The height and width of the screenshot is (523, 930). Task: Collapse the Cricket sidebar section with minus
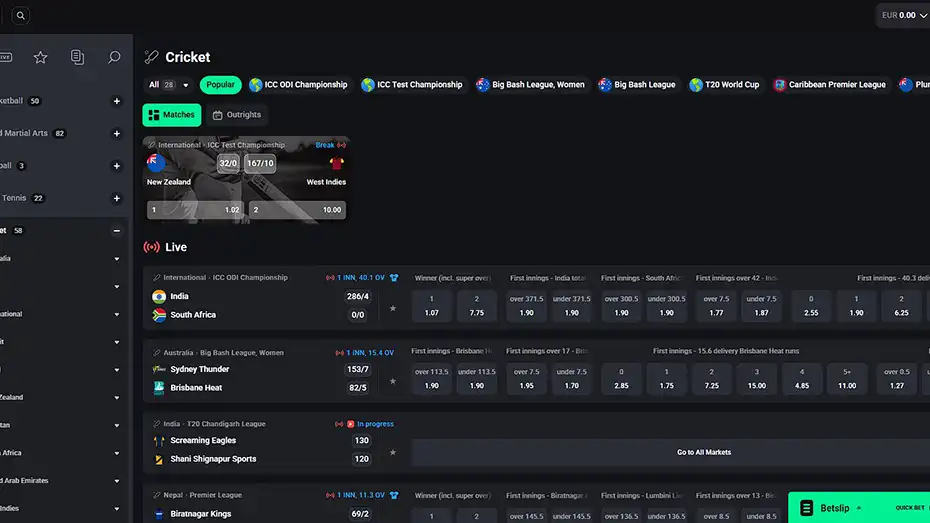117,231
